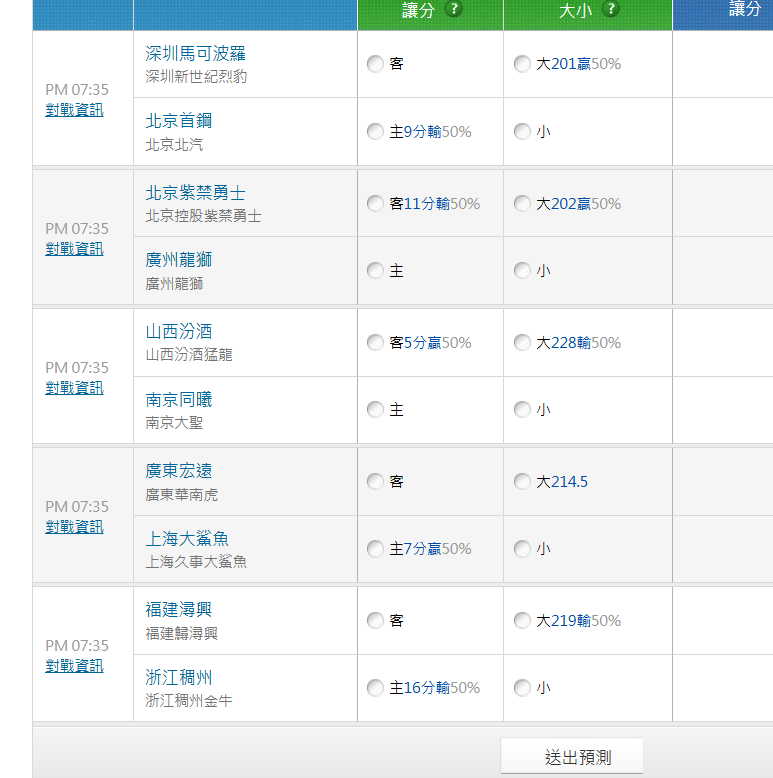Image resolution: width=773 pixels, height=778 pixels.
Task: Open the 山西汾酒 team link
Action: coord(179,332)
